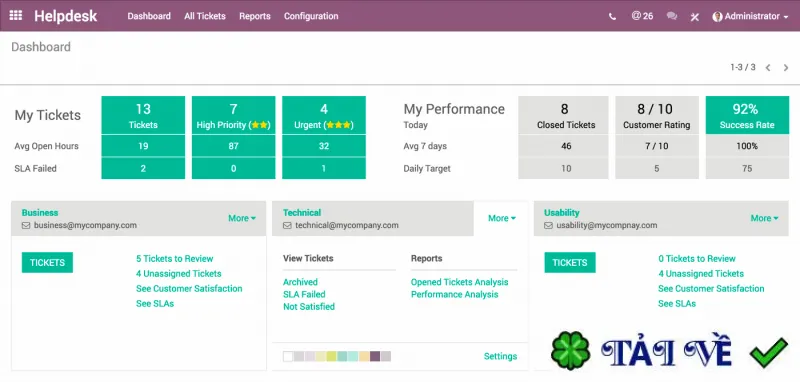The image size is (800, 382).
Task: Open Usability See SLAs link
Action: point(677,303)
